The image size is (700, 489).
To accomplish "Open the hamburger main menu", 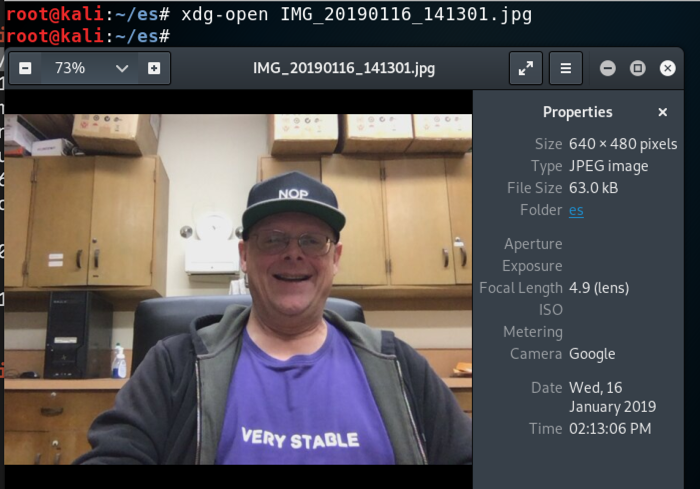I will coord(566,68).
